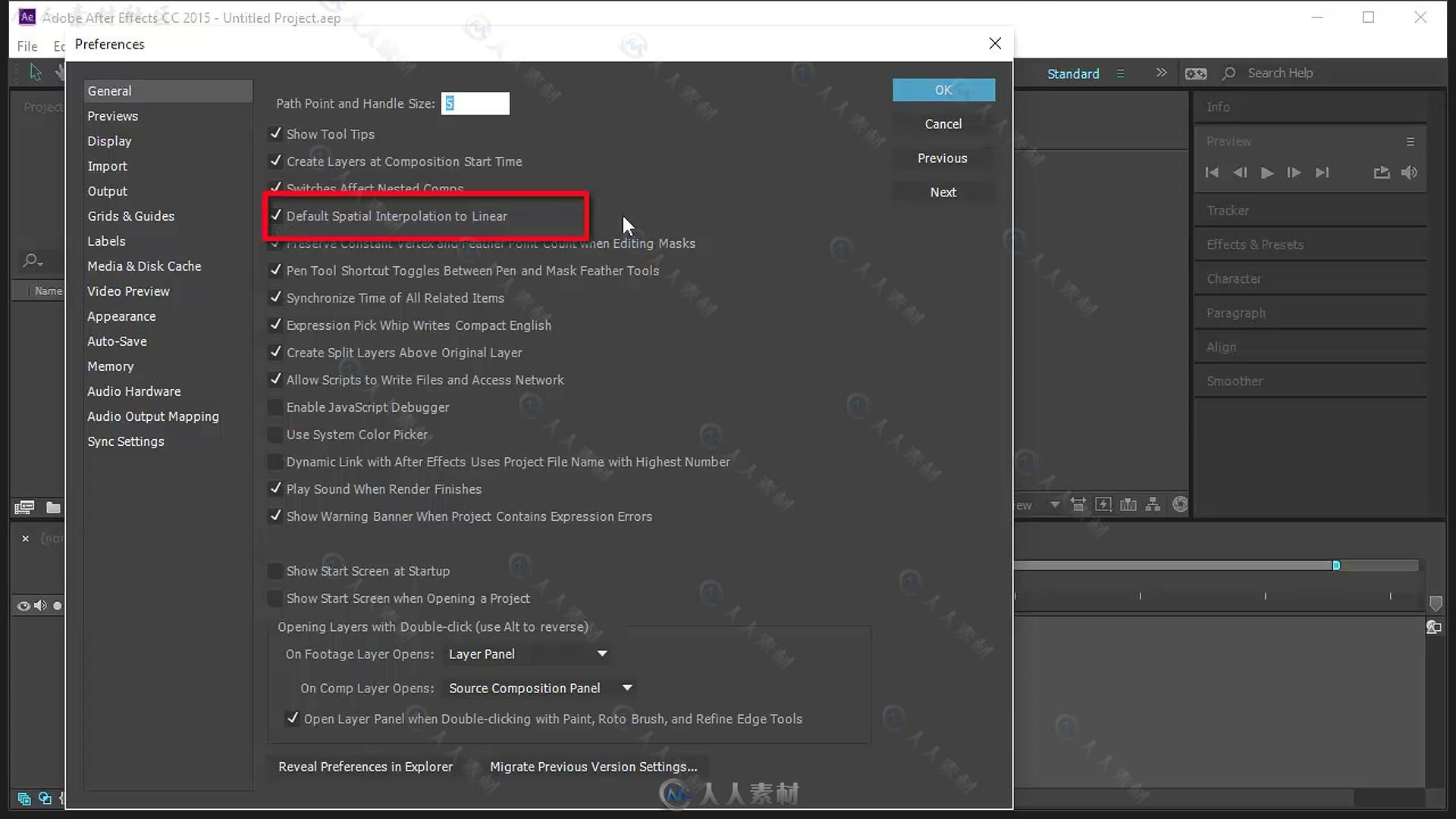Viewport: 1456px width, 819px height.
Task: Open On Footage Layer Opens dropdown
Action: click(528, 654)
